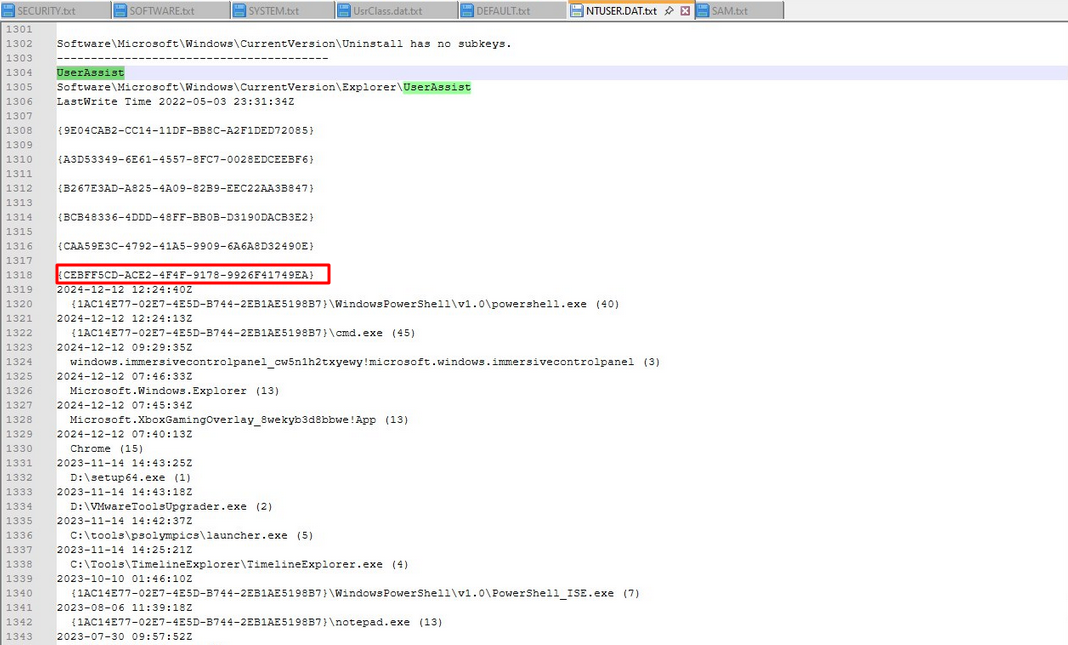Click the file icon on SOFTWARE.txt tab

coord(120,11)
